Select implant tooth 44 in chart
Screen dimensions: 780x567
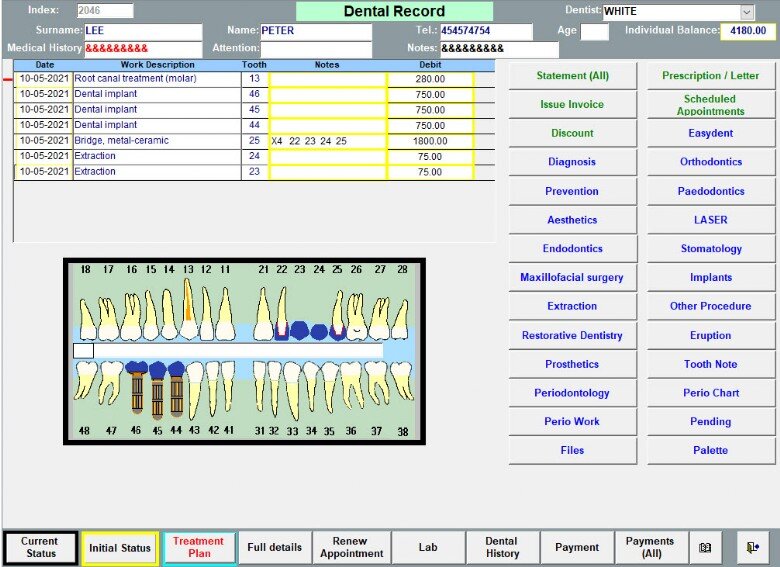coord(176,388)
